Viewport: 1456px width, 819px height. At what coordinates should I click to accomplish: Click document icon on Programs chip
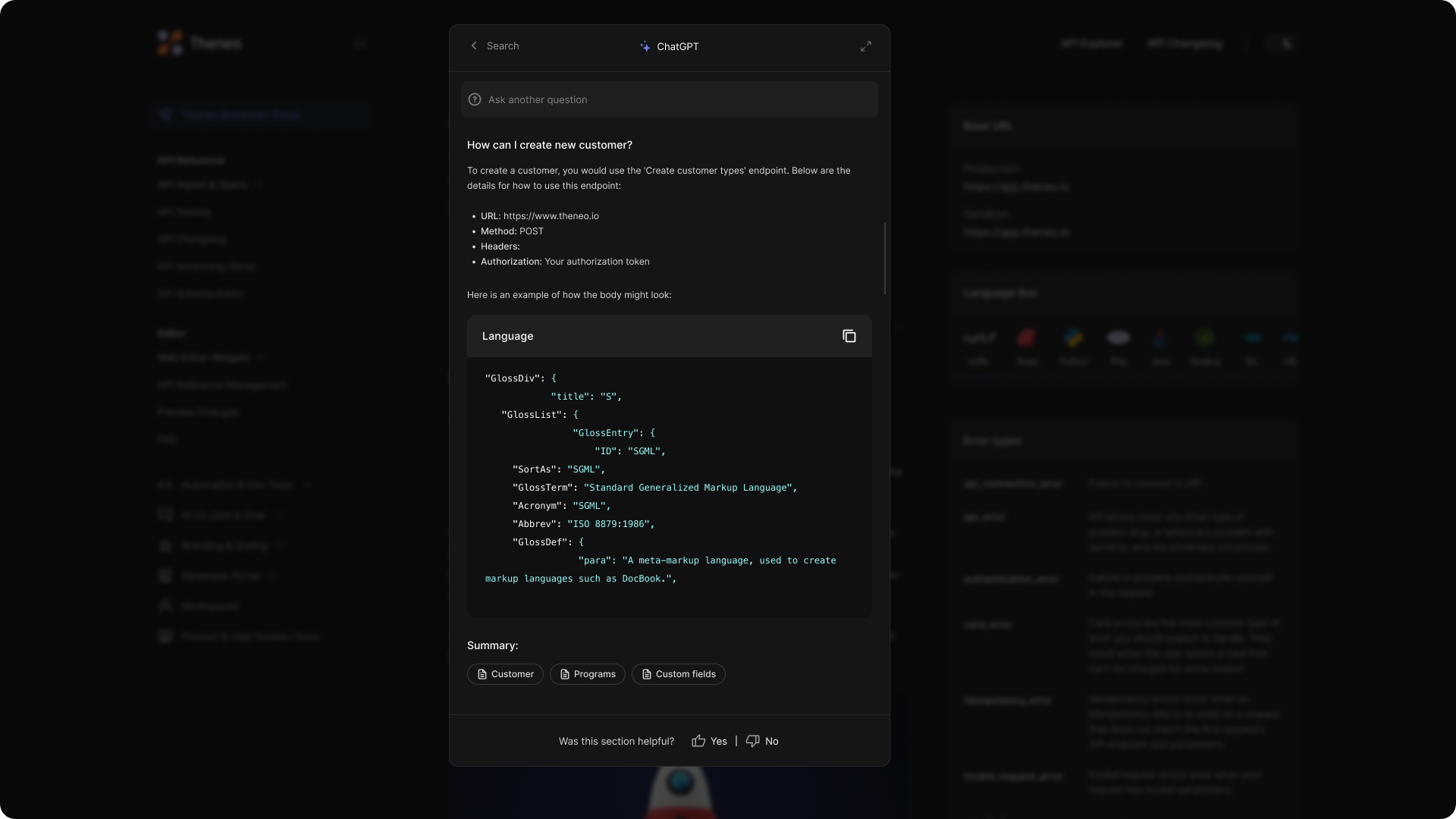pyautogui.click(x=564, y=674)
